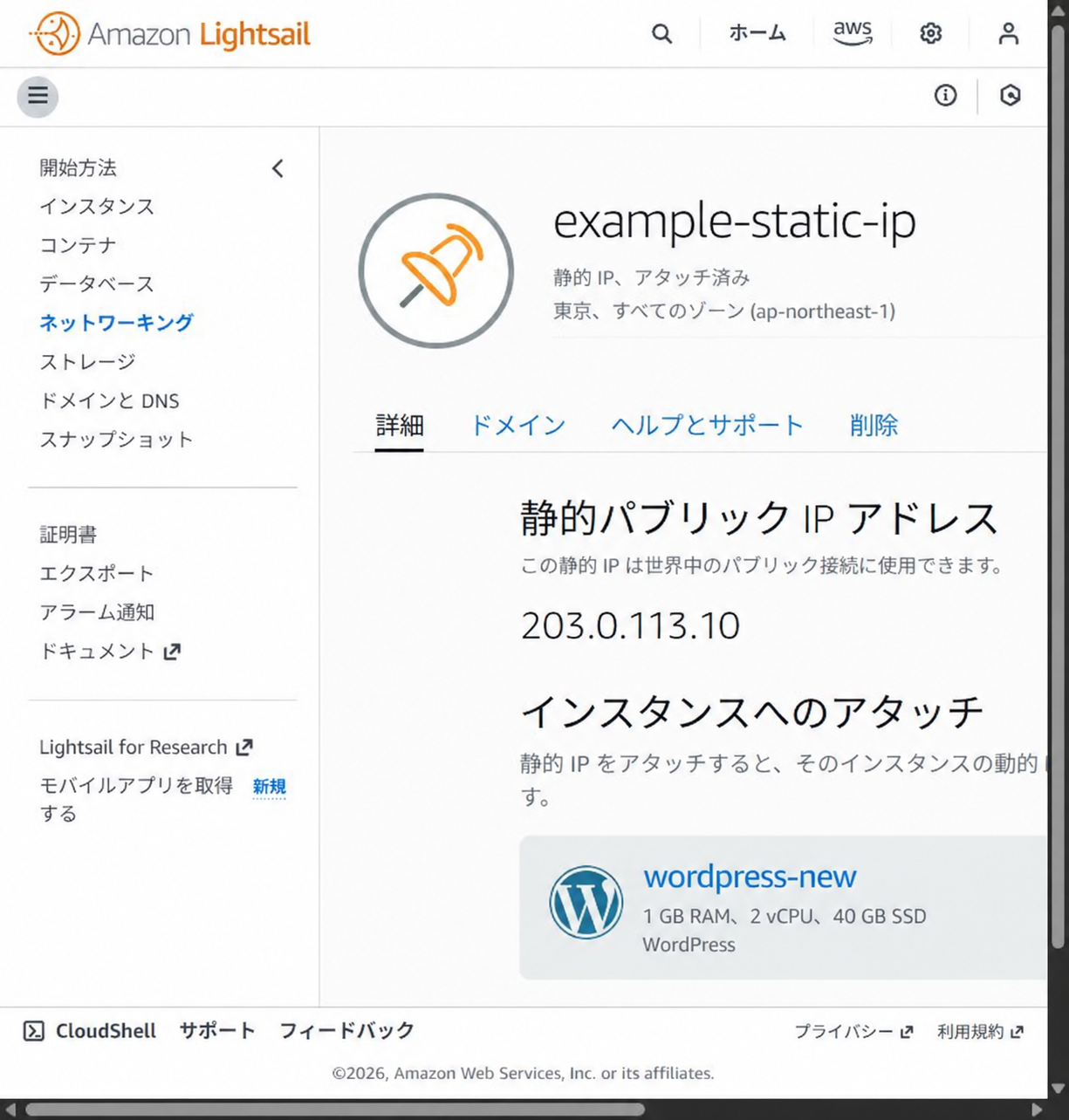
Task: Click the scroll-left arrow on horizontal scrollbar
Action: pos(10,1110)
